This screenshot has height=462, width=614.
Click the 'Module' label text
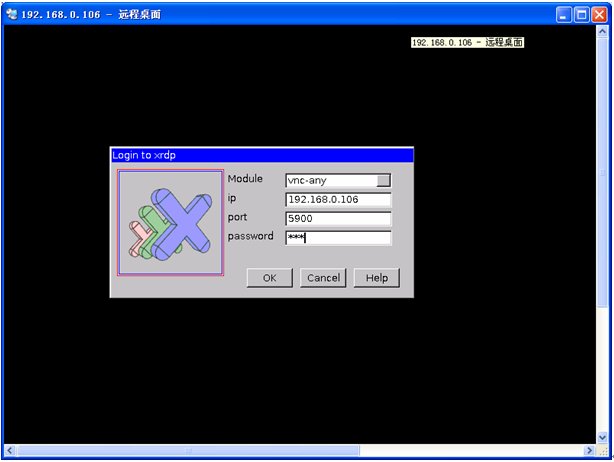[x=245, y=179]
